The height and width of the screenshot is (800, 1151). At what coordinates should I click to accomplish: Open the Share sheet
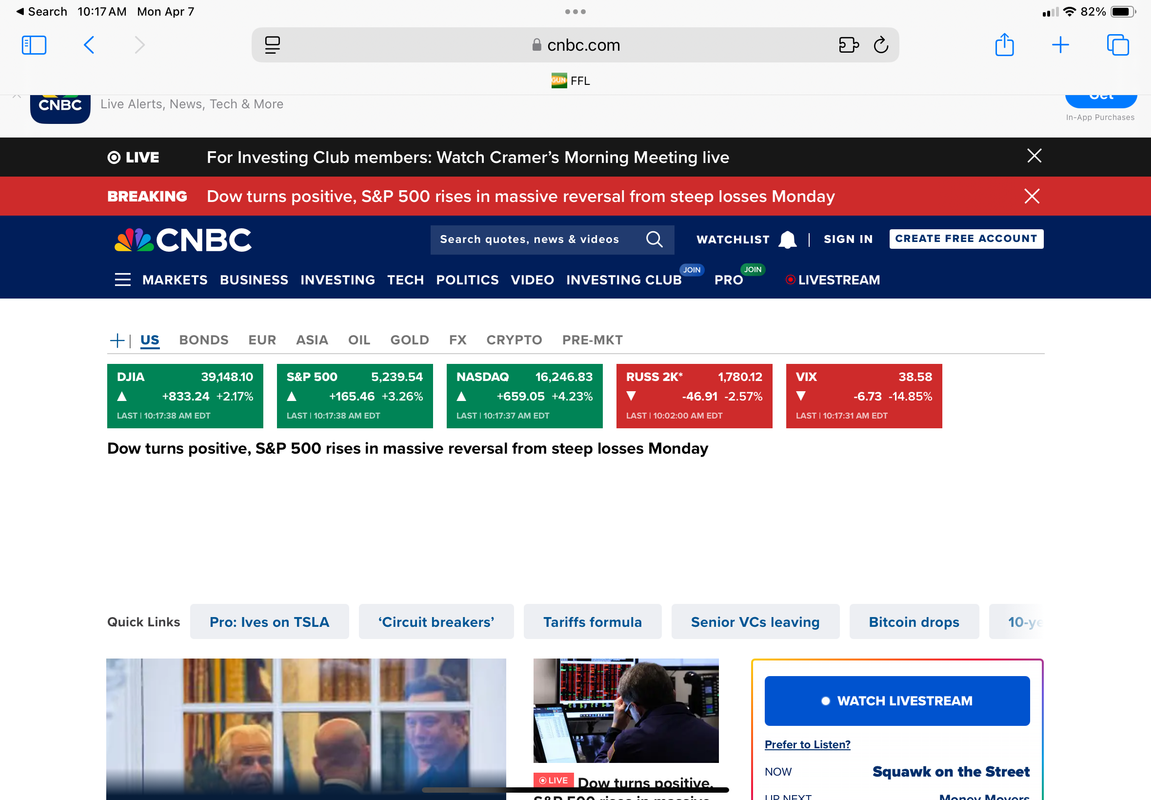tap(1004, 45)
